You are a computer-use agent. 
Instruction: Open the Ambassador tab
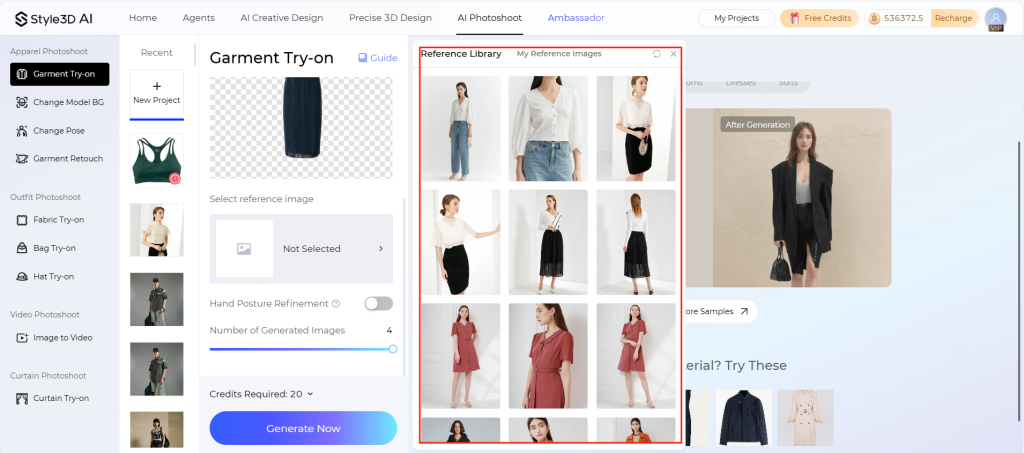[576, 18]
